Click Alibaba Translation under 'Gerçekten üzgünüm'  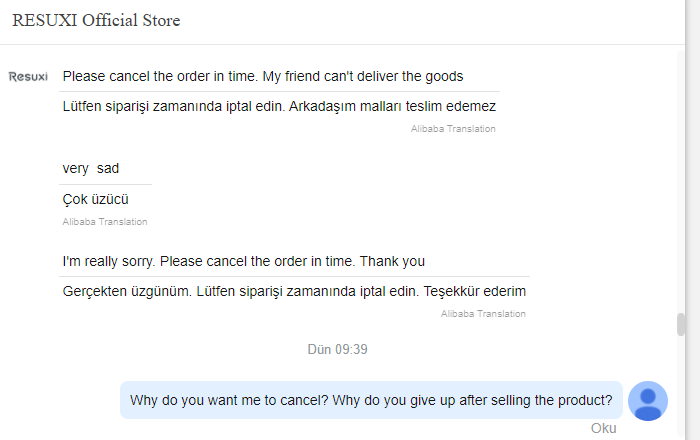[x=483, y=314]
